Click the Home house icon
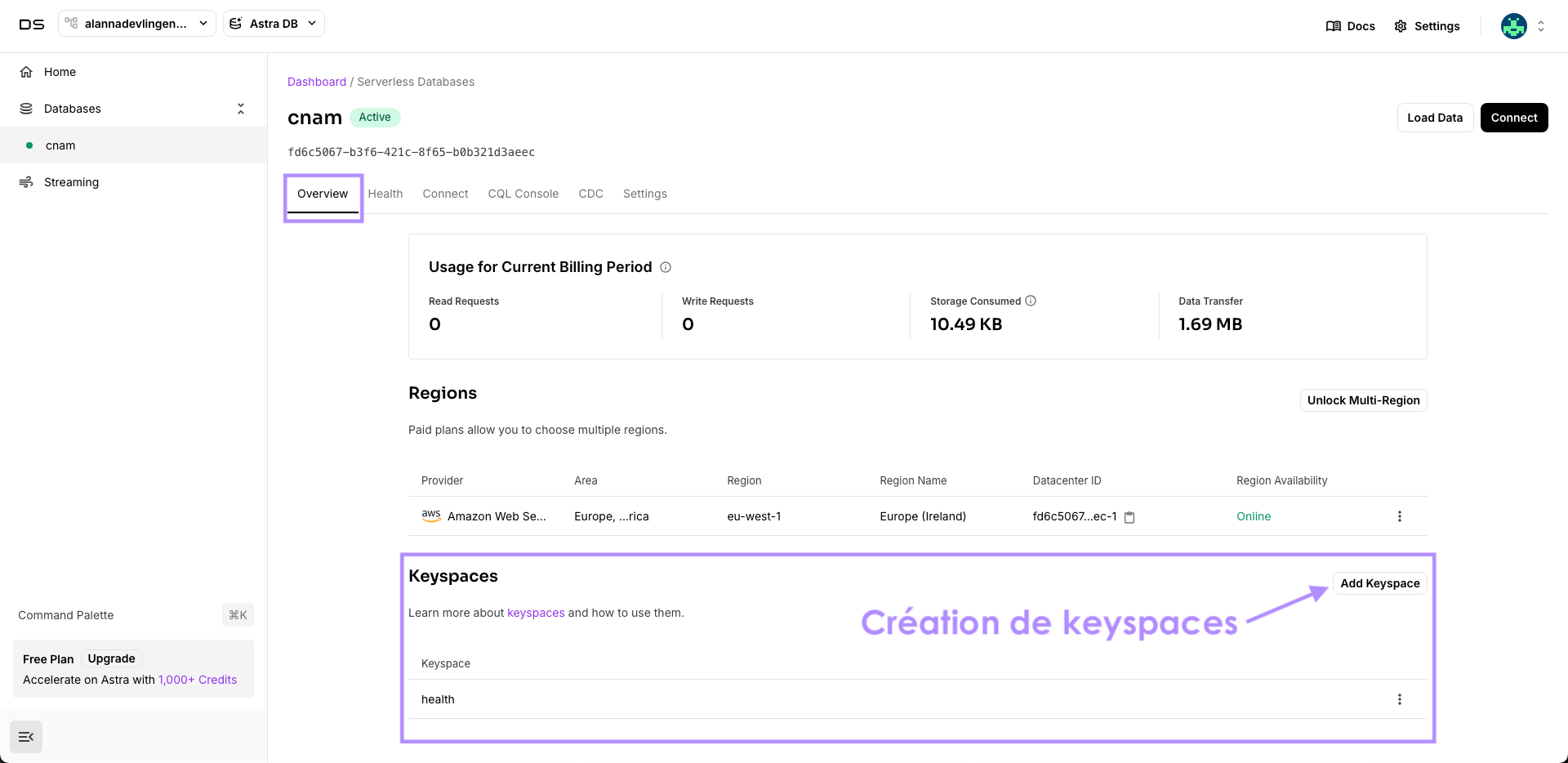 [x=26, y=72]
